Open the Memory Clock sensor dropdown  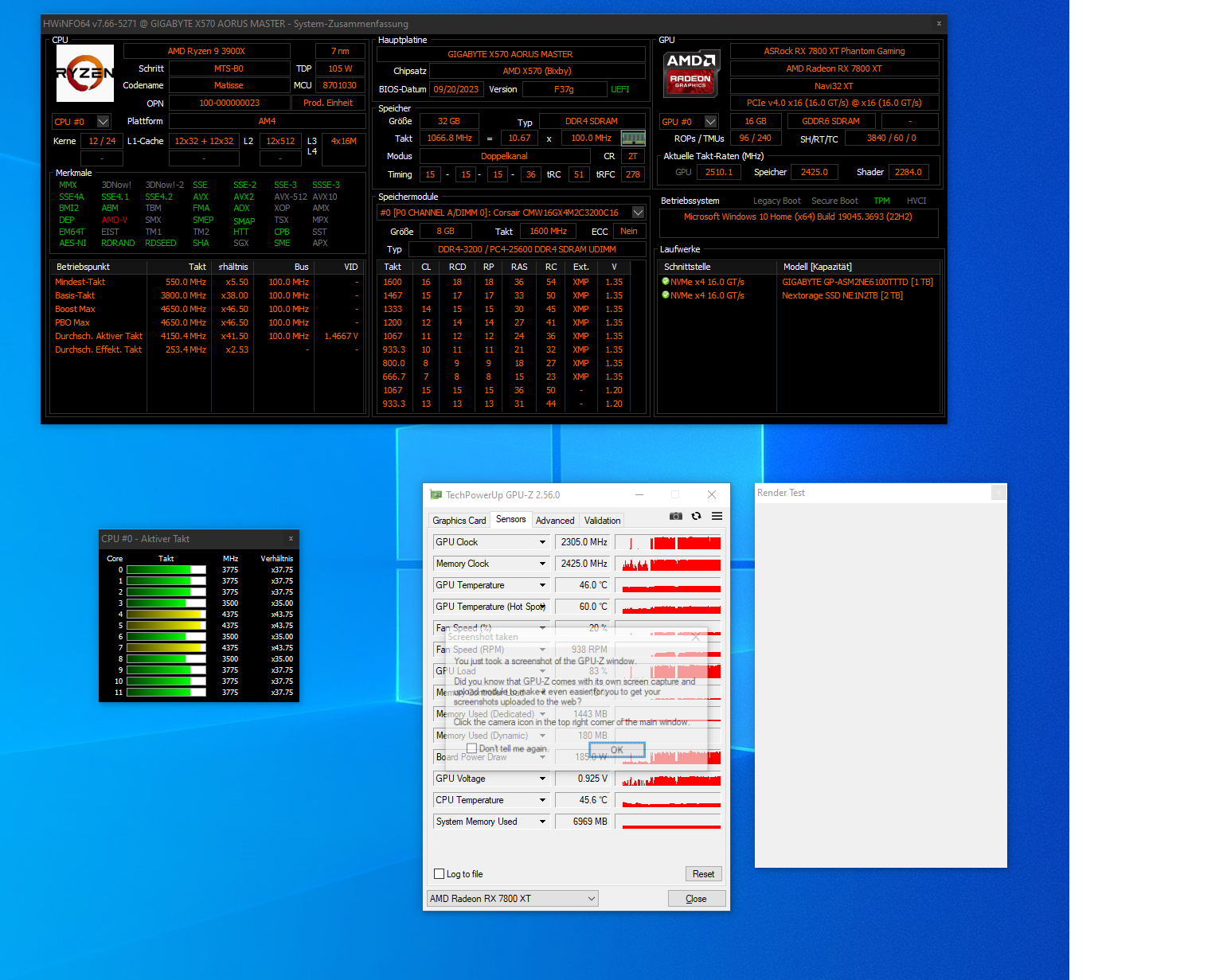[x=542, y=564]
